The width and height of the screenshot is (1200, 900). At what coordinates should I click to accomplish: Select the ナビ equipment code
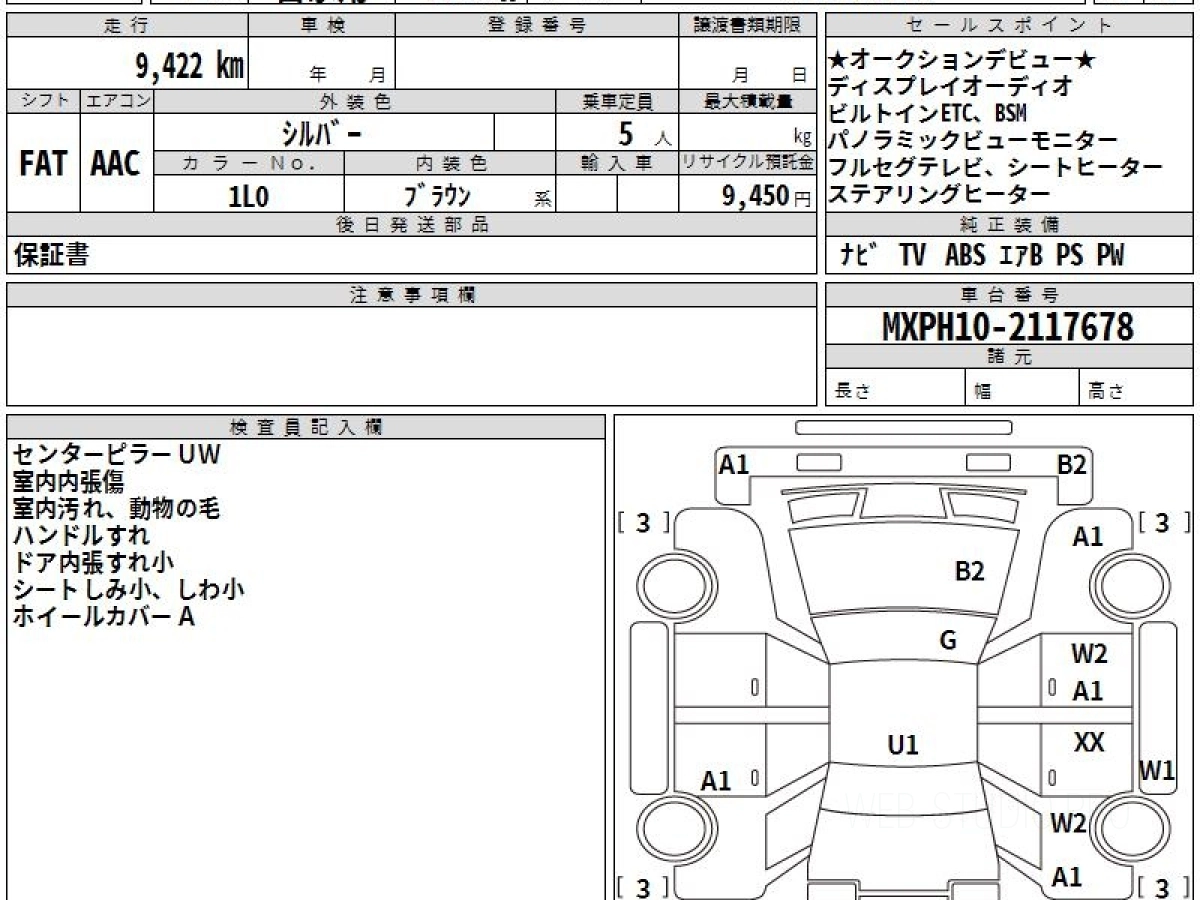[859, 255]
